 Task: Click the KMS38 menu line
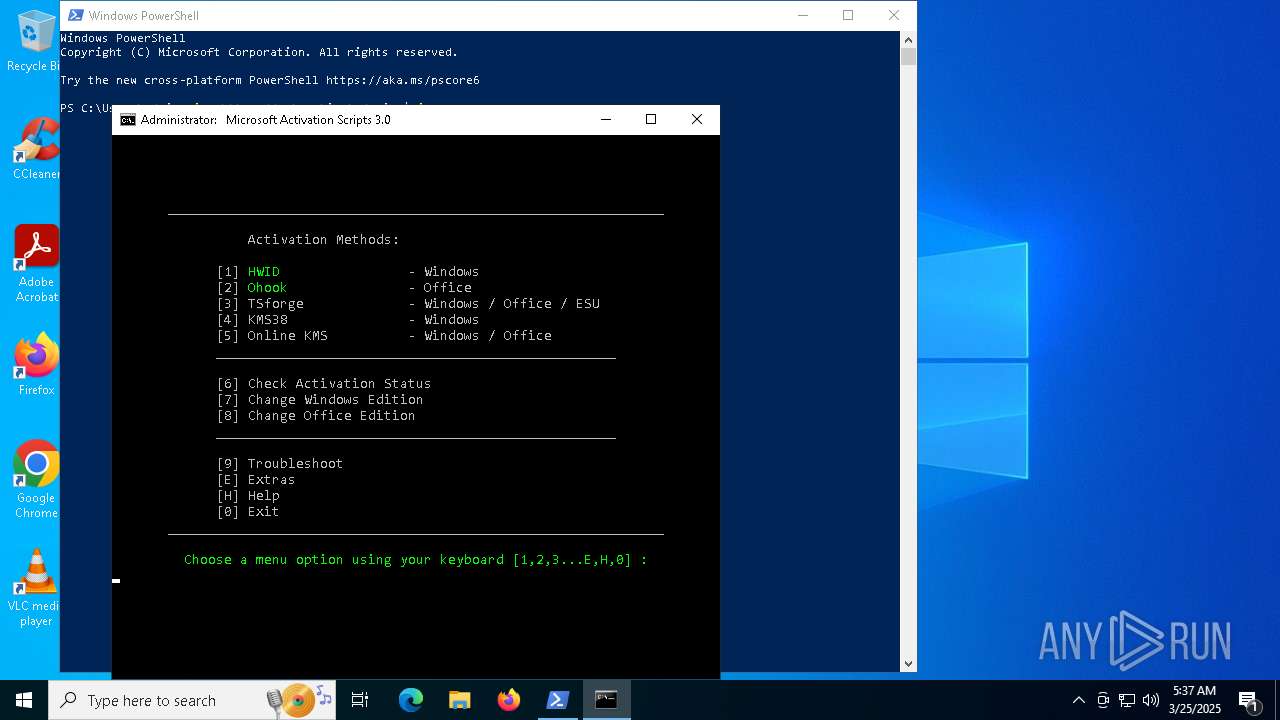[x=348, y=320]
